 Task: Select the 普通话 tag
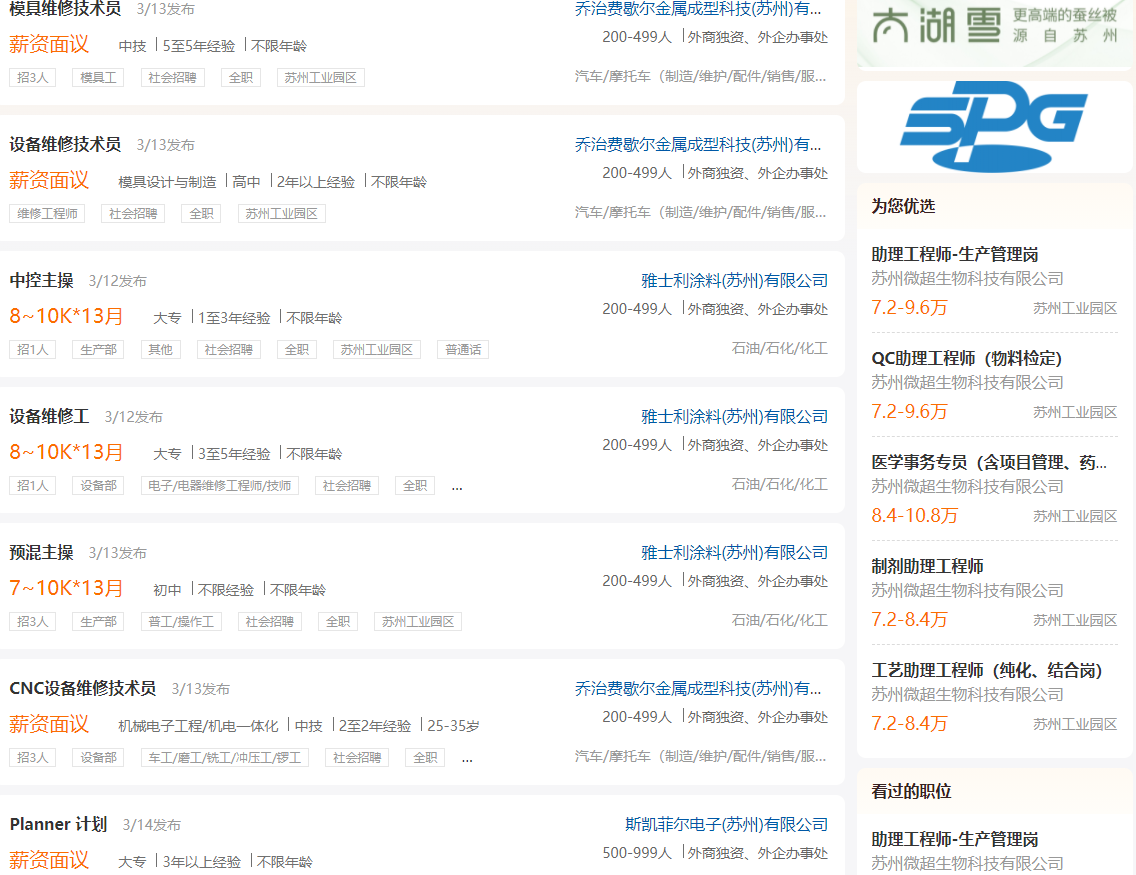[462, 350]
